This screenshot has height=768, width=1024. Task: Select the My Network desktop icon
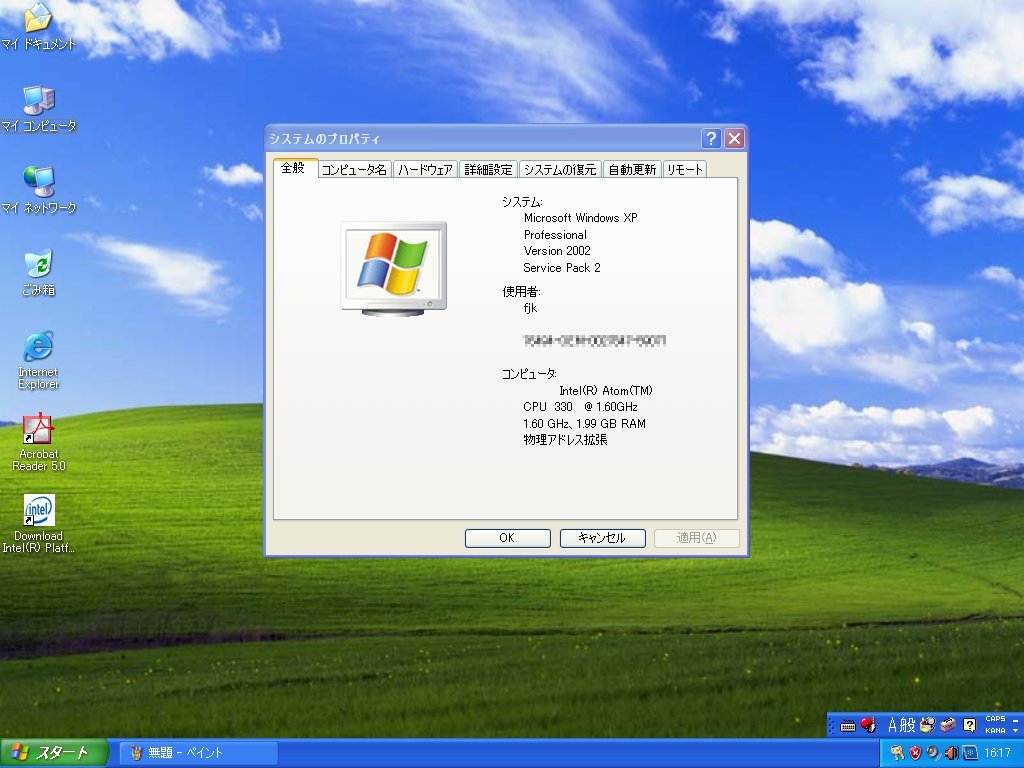(x=38, y=182)
